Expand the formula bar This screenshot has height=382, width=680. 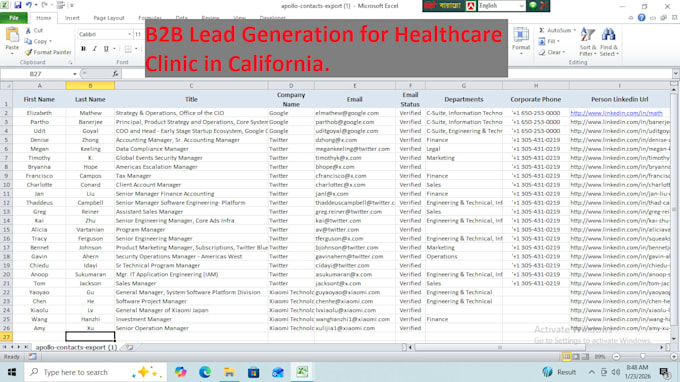point(675,74)
